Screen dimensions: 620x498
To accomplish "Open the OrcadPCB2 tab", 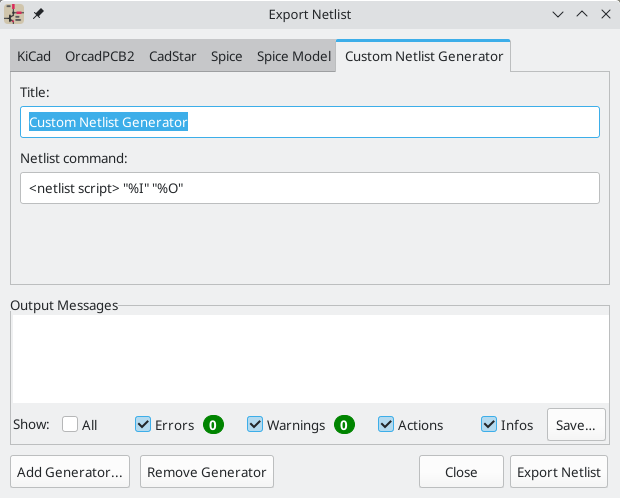I will pos(99,57).
